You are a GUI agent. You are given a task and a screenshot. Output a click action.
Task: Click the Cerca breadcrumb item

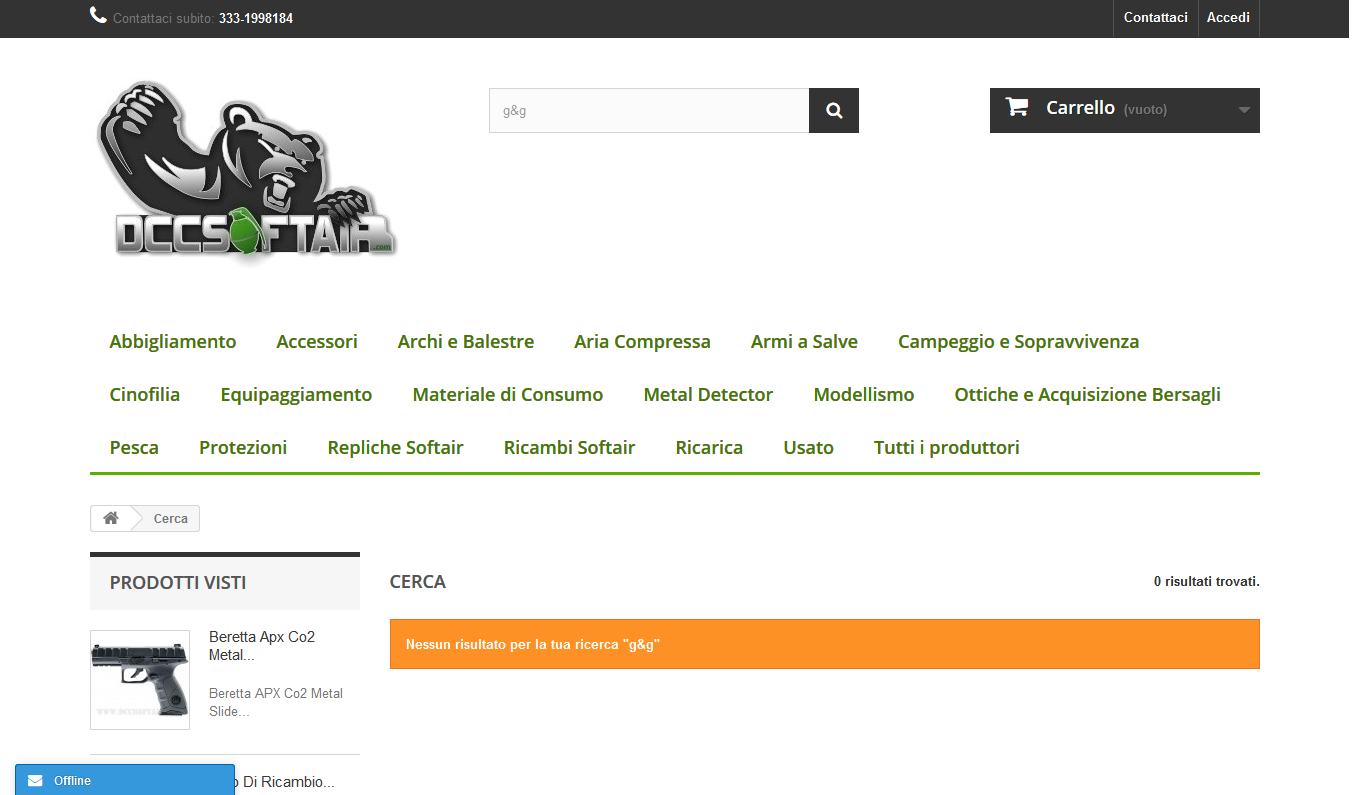pos(170,518)
